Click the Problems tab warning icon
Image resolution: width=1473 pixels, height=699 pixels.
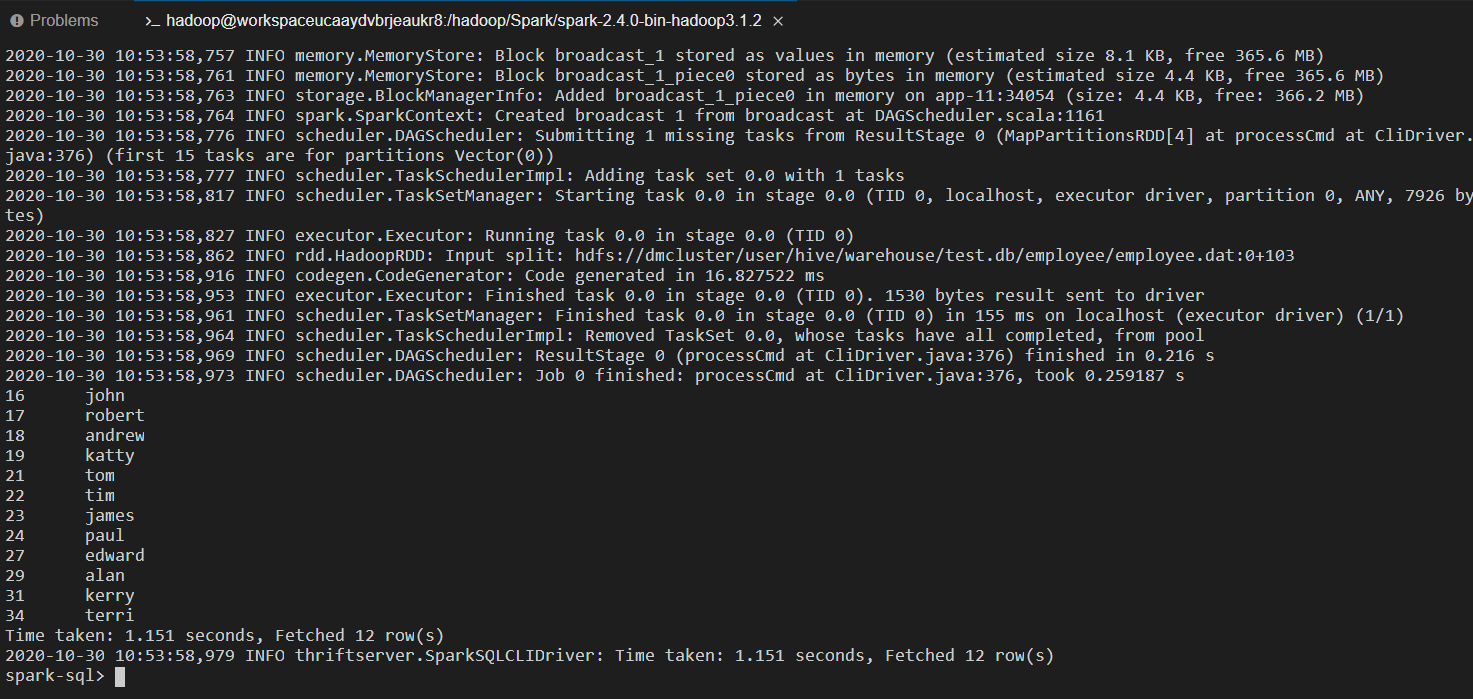[x=17, y=20]
